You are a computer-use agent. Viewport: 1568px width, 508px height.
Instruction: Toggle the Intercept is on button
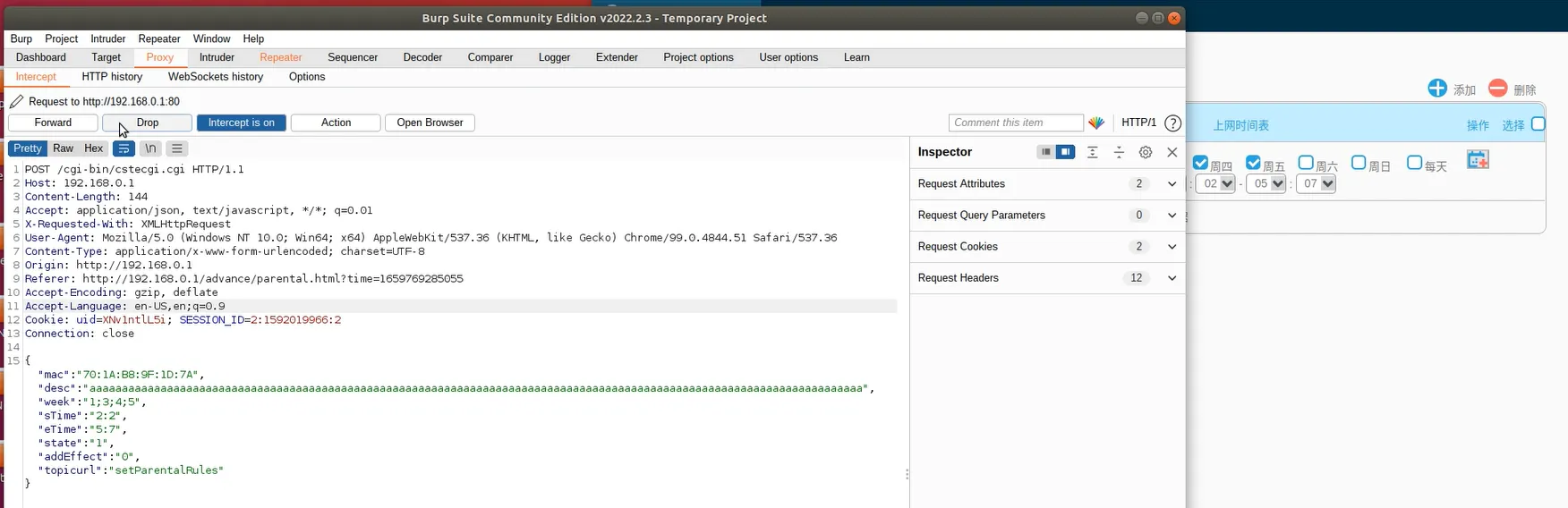point(242,123)
